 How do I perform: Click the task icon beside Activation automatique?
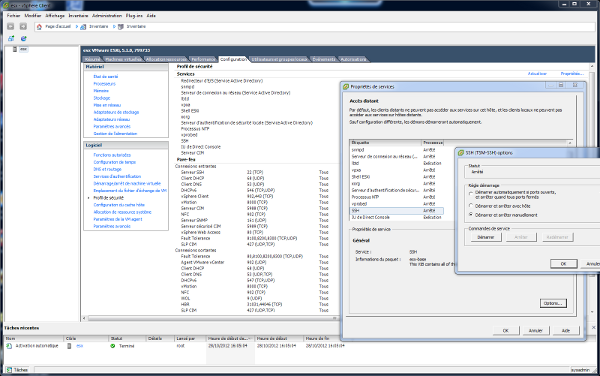9,346
